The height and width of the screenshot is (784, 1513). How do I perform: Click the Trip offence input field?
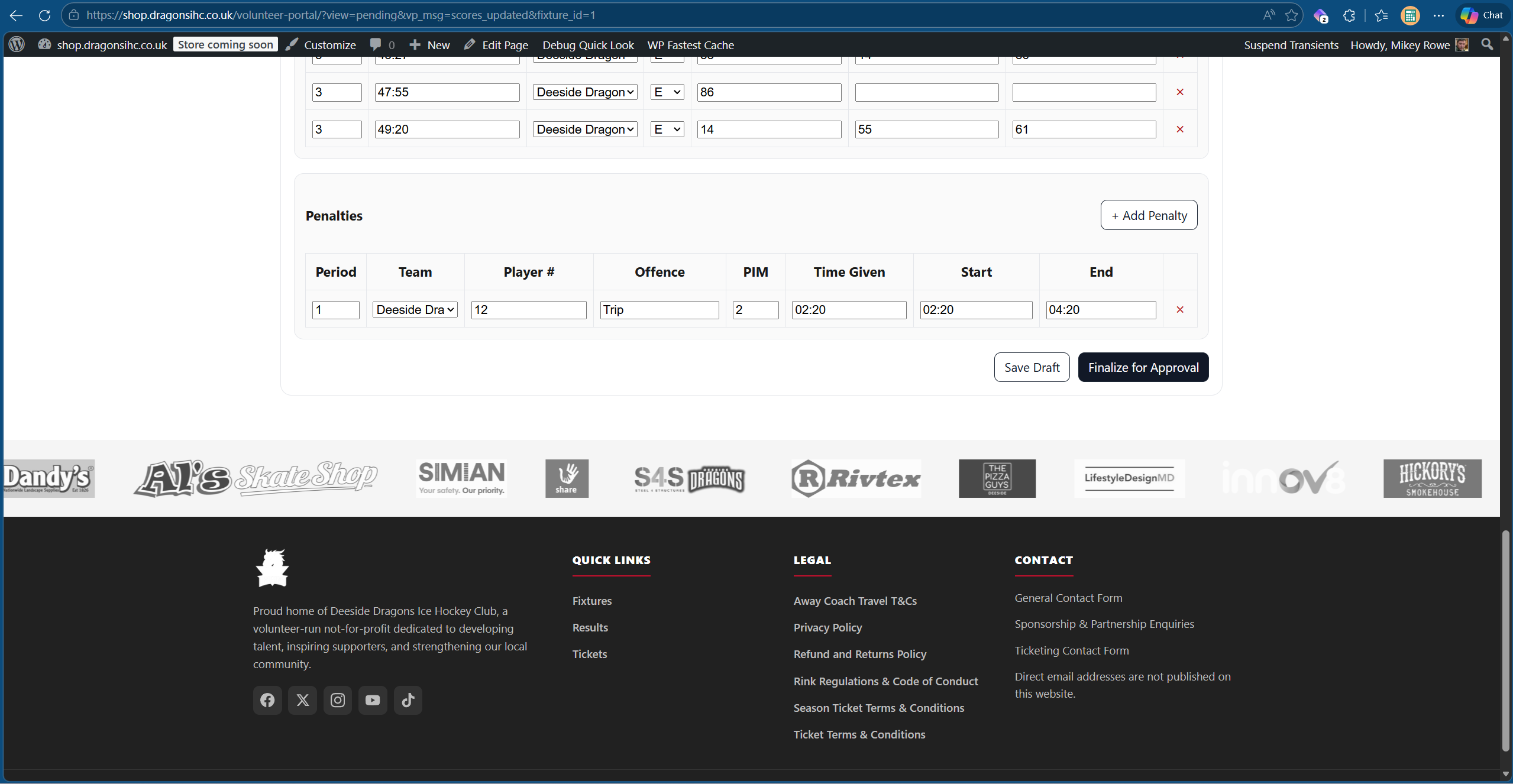(659, 309)
